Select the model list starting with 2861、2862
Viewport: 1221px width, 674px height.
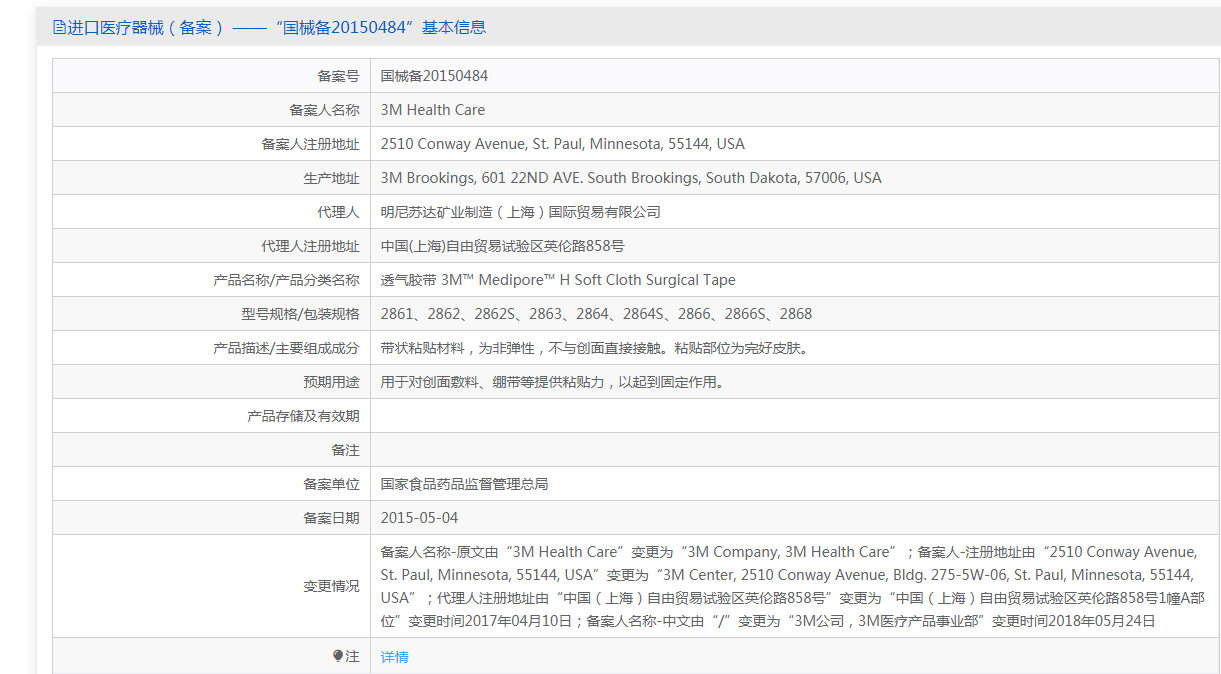point(596,314)
